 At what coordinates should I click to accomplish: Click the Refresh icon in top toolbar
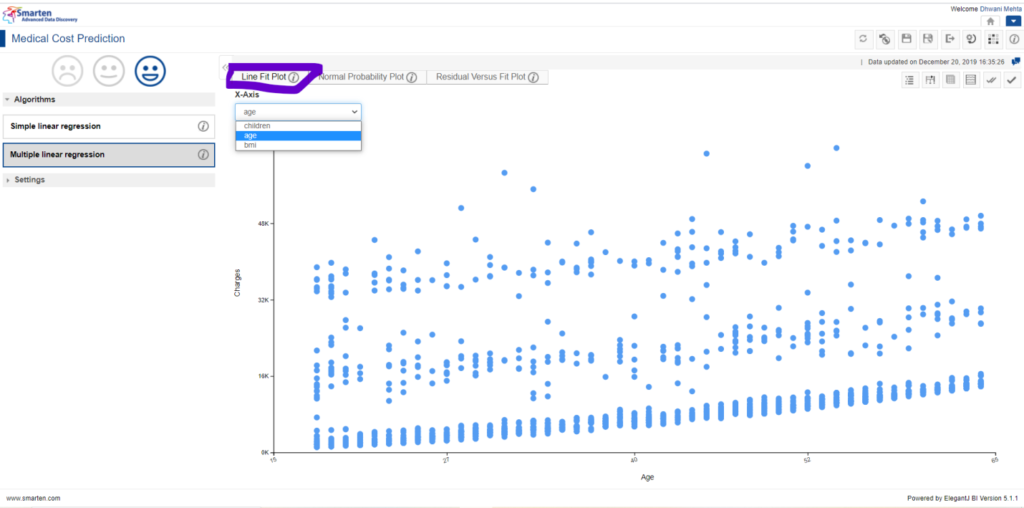(x=863, y=39)
